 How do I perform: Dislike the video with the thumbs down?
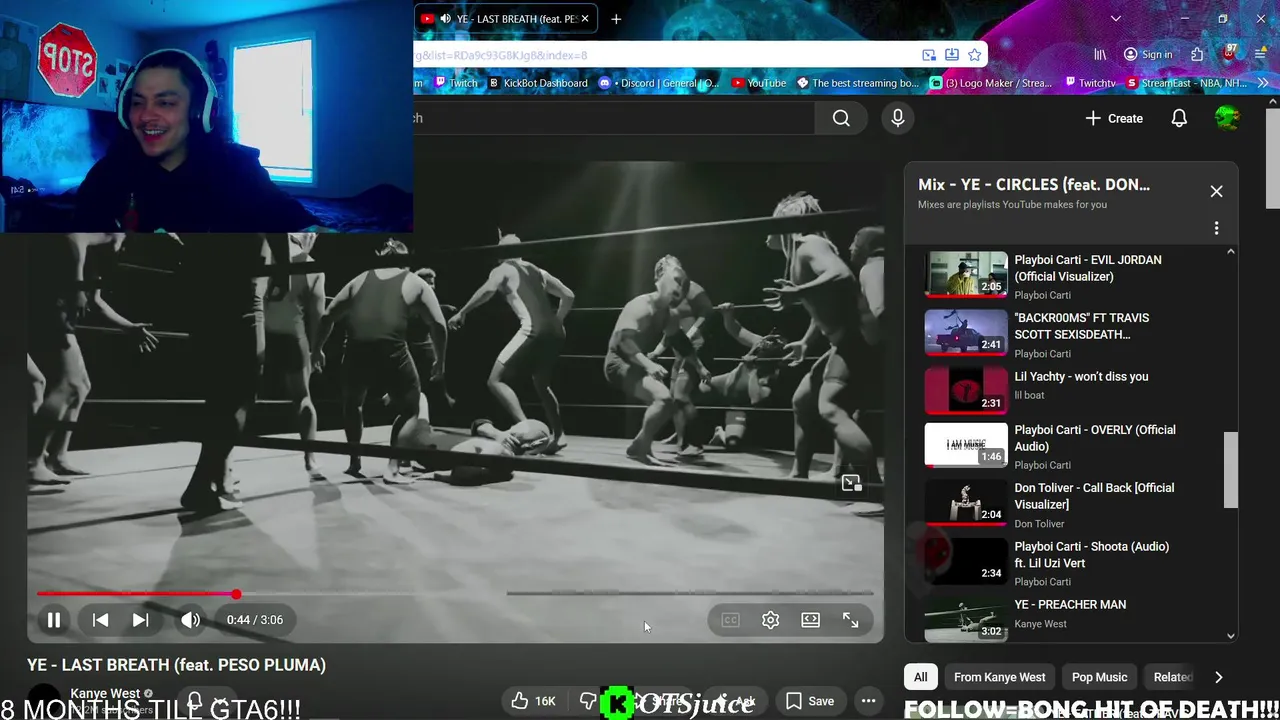(588, 701)
